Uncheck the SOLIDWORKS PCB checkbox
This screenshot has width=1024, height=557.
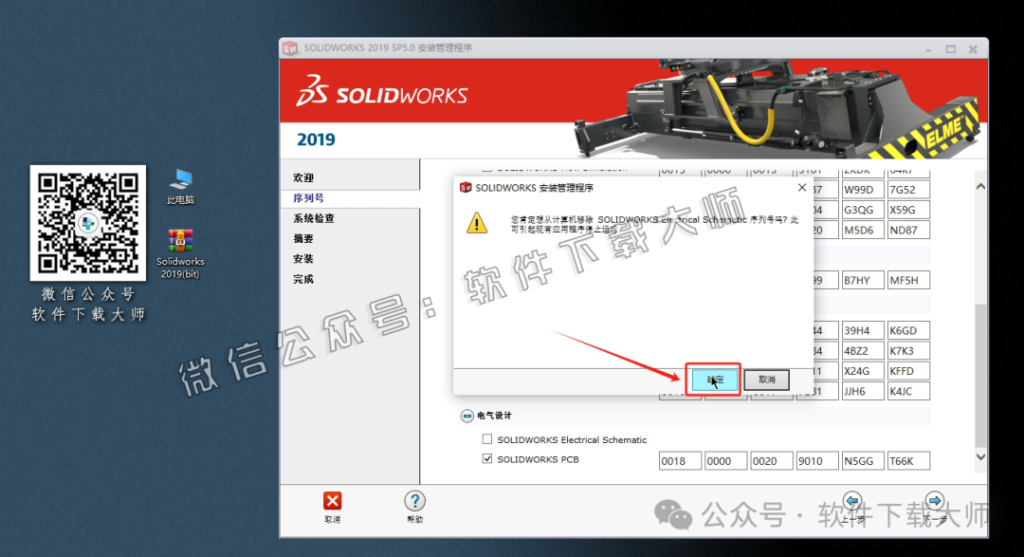487,458
